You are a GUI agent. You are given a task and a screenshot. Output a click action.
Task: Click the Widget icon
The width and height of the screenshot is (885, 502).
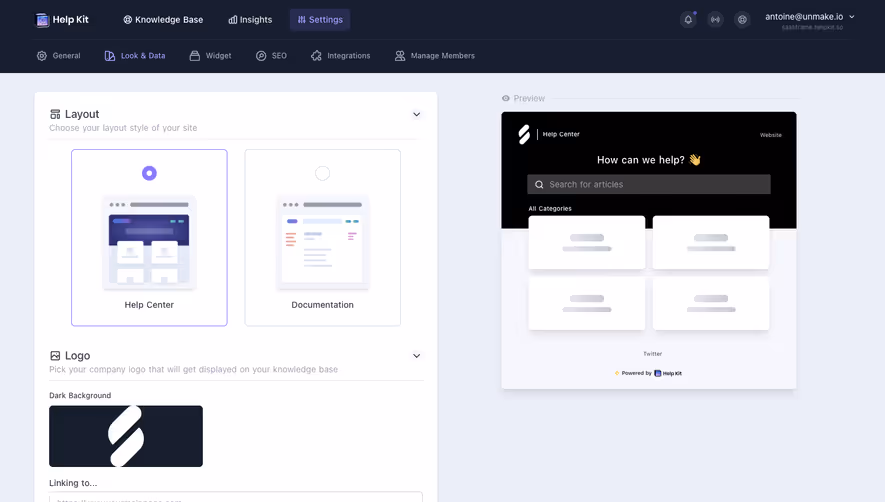click(195, 56)
